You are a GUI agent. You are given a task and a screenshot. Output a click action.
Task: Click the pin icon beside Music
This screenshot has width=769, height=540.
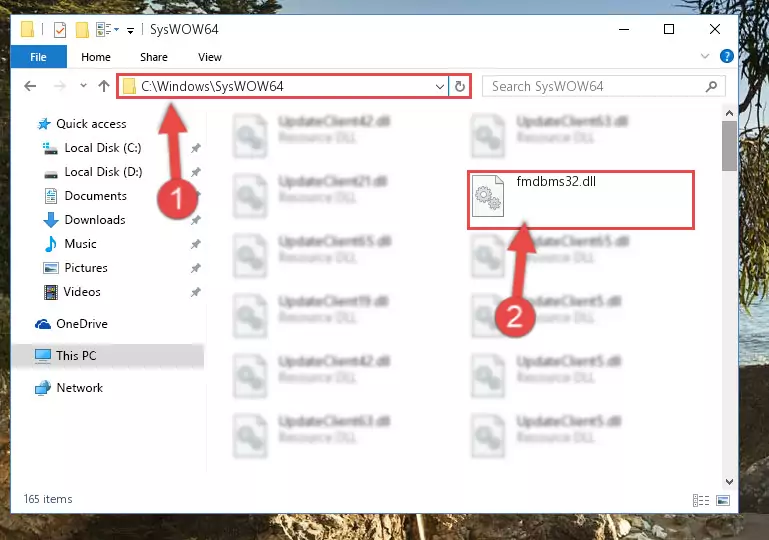coord(196,244)
